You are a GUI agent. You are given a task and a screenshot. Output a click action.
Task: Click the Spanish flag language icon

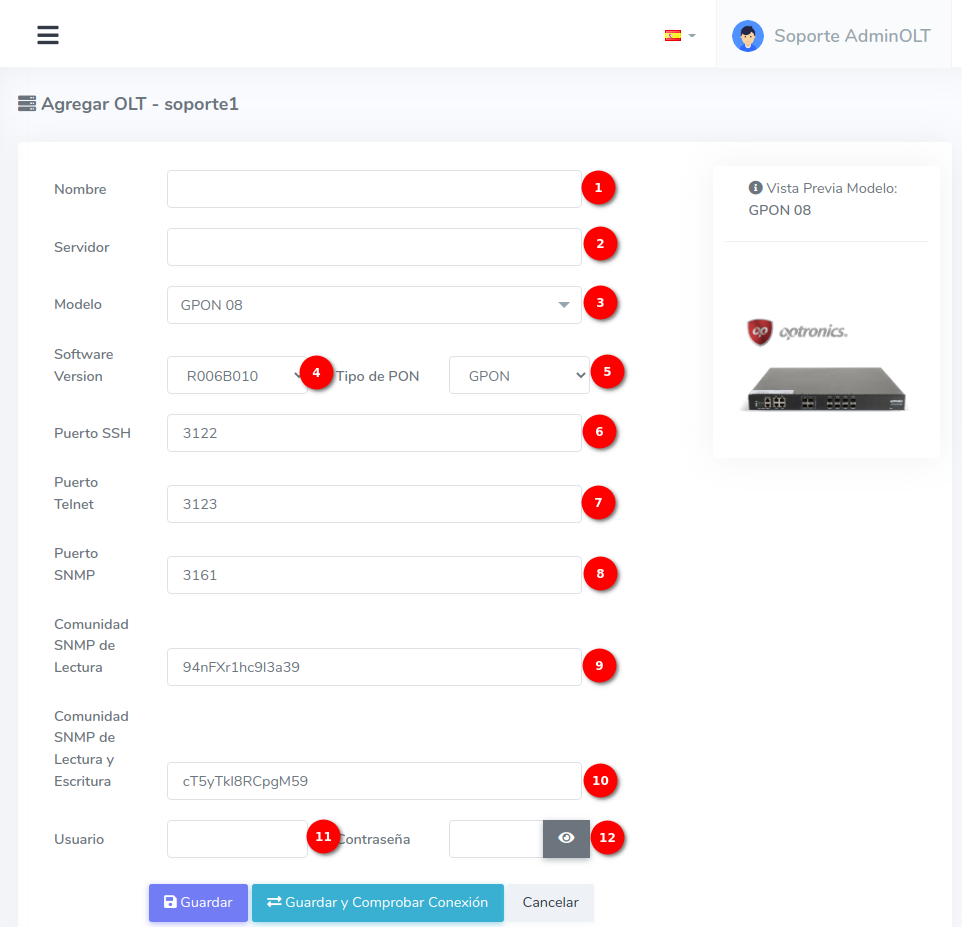pyautogui.click(x=672, y=35)
